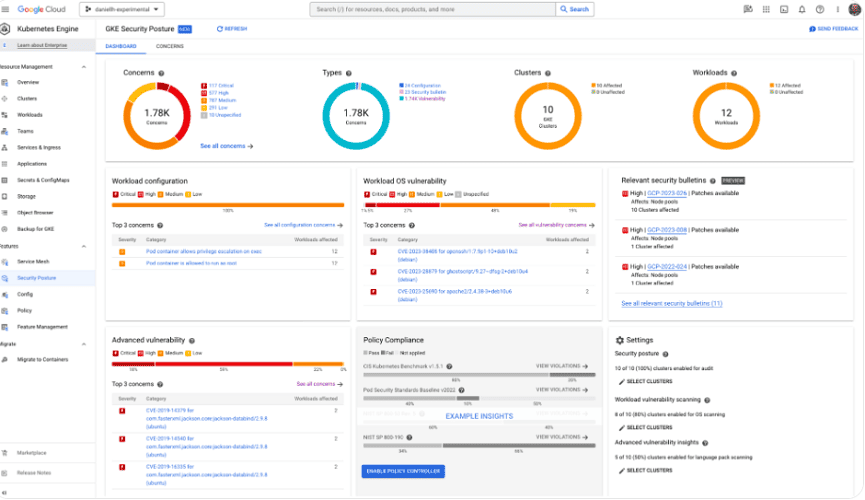
Task: Open See all relevant security bulletins (11)
Action: pyautogui.click(x=671, y=304)
